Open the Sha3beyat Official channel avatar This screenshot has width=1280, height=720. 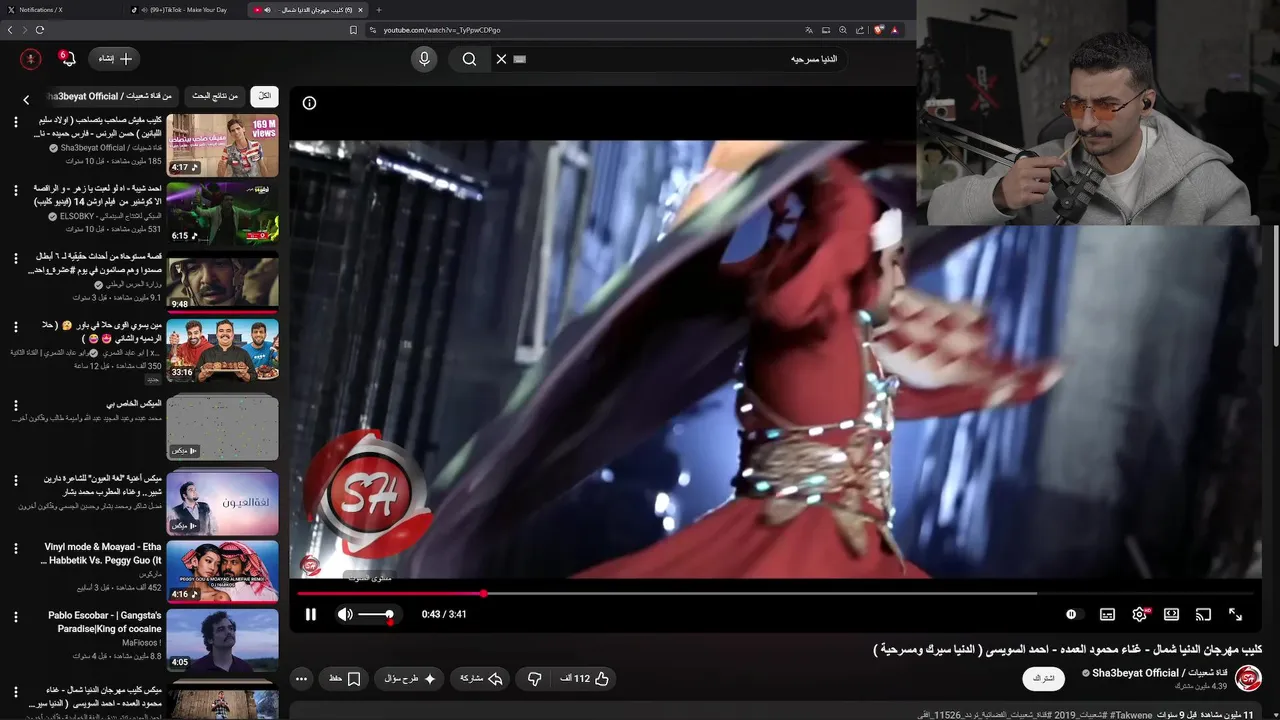point(1248,678)
